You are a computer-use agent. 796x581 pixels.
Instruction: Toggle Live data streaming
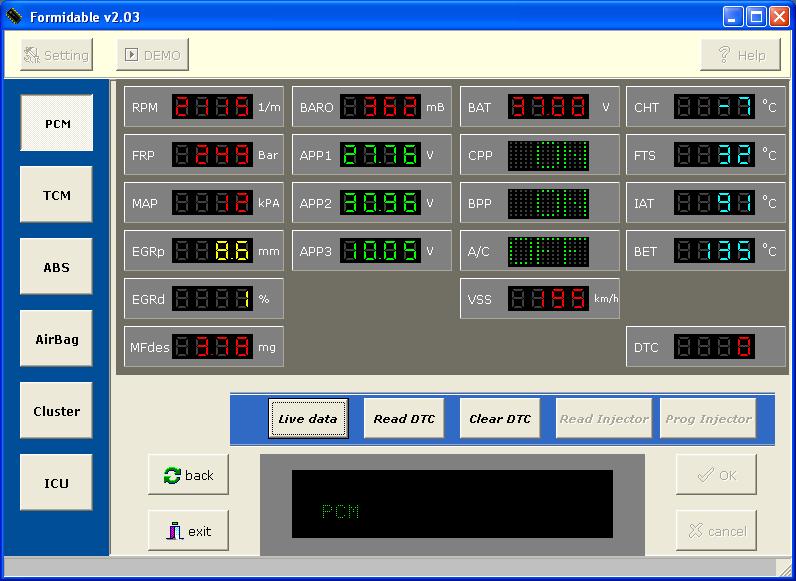(x=308, y=419)
